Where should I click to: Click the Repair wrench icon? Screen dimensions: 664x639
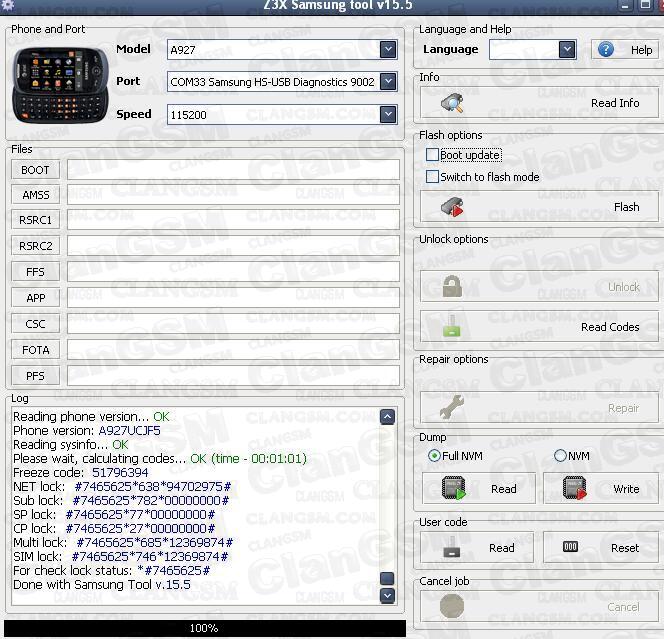click(x=452, y=407)
